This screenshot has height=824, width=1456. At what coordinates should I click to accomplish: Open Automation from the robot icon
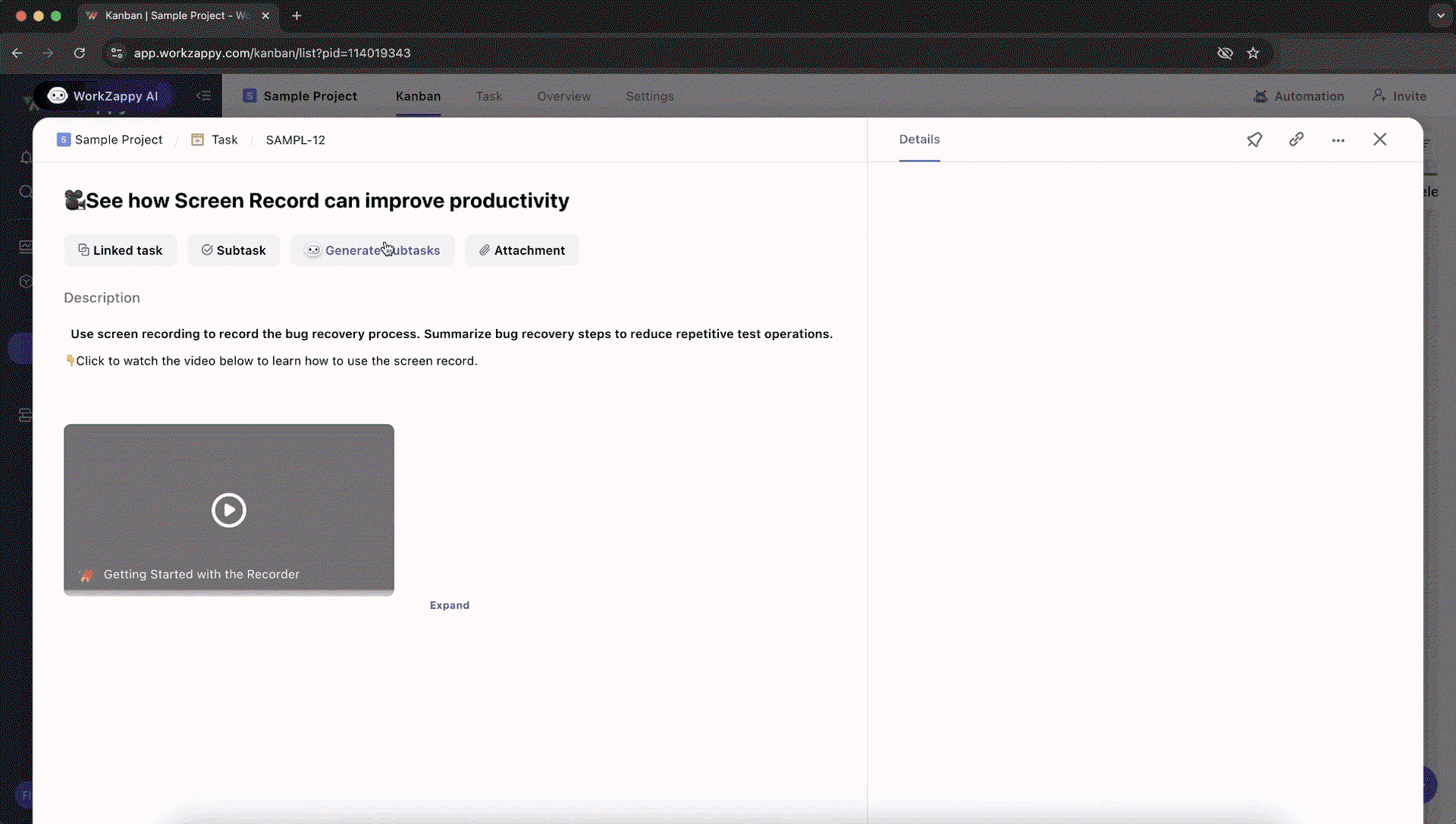tap(1260, 96)
